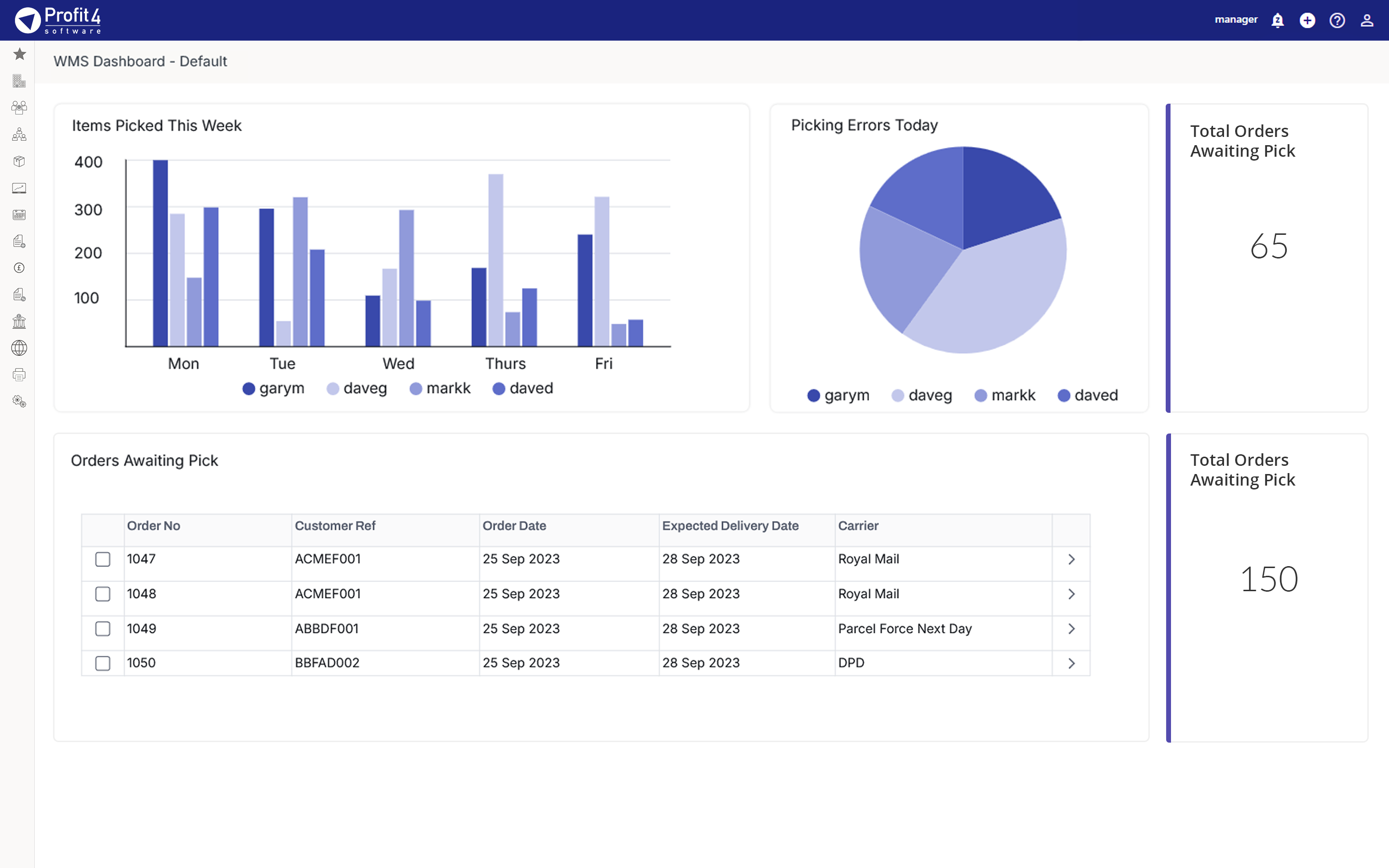Click the notifications bell icon

pyautogui.click(x=1277, y=21)
